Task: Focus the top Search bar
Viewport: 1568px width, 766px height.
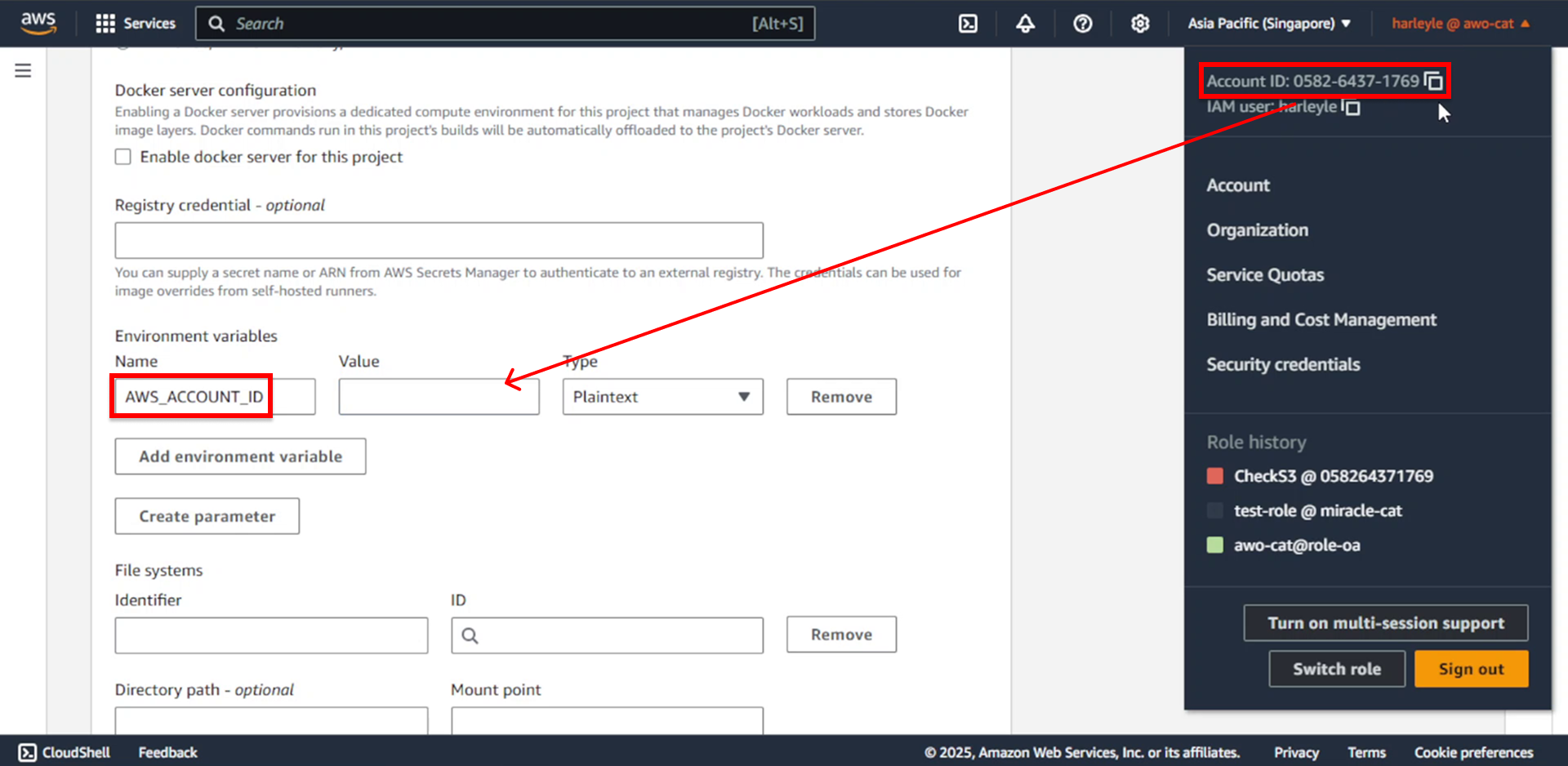Action: [x=505, y=24]
